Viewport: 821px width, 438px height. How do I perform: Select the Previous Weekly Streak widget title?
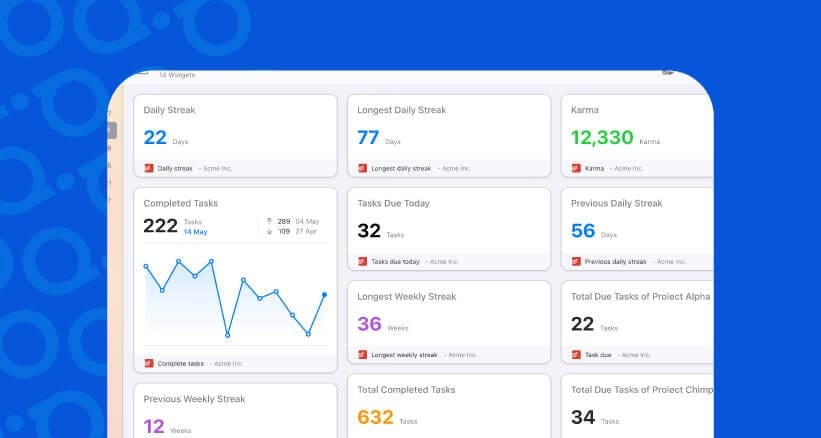tap(194, 399)
